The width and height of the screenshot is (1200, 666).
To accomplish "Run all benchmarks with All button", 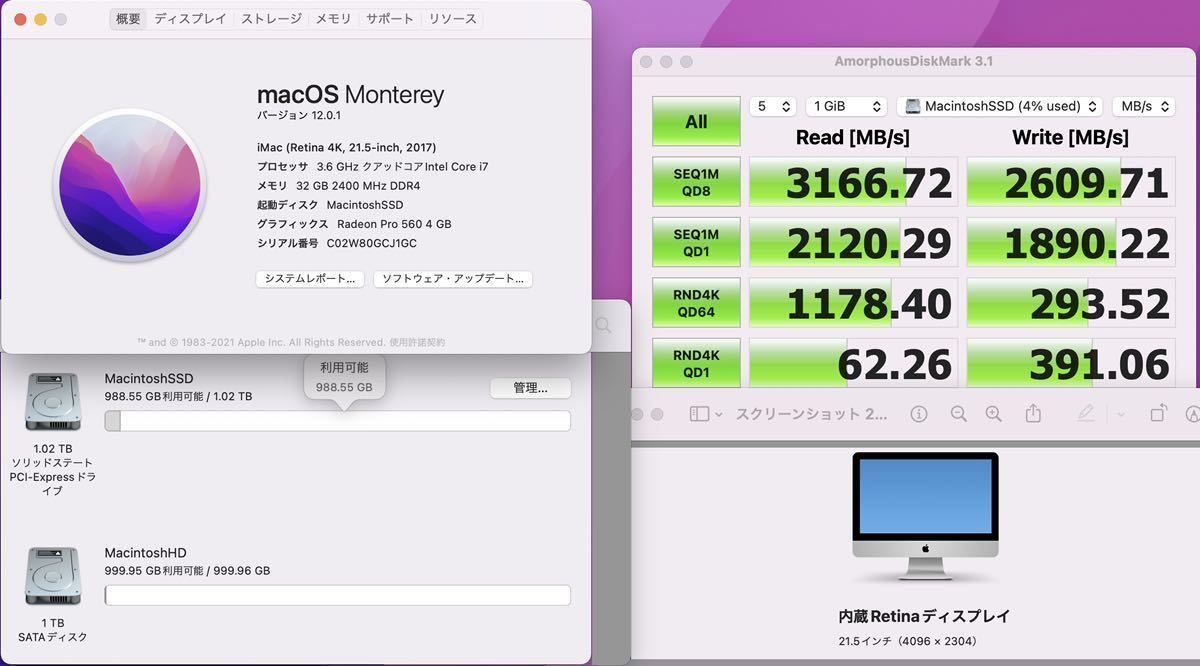I will (x=696, y=121).
